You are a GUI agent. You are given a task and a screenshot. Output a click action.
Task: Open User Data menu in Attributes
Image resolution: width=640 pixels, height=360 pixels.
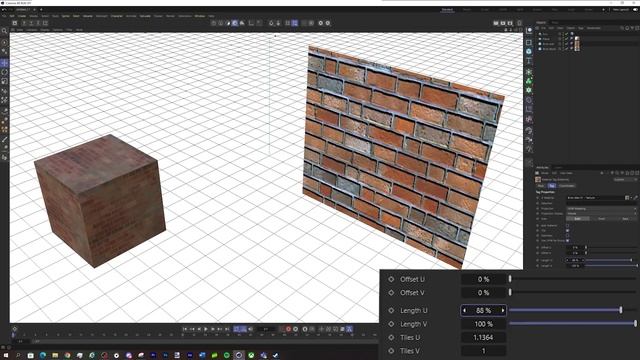point(566,173)
